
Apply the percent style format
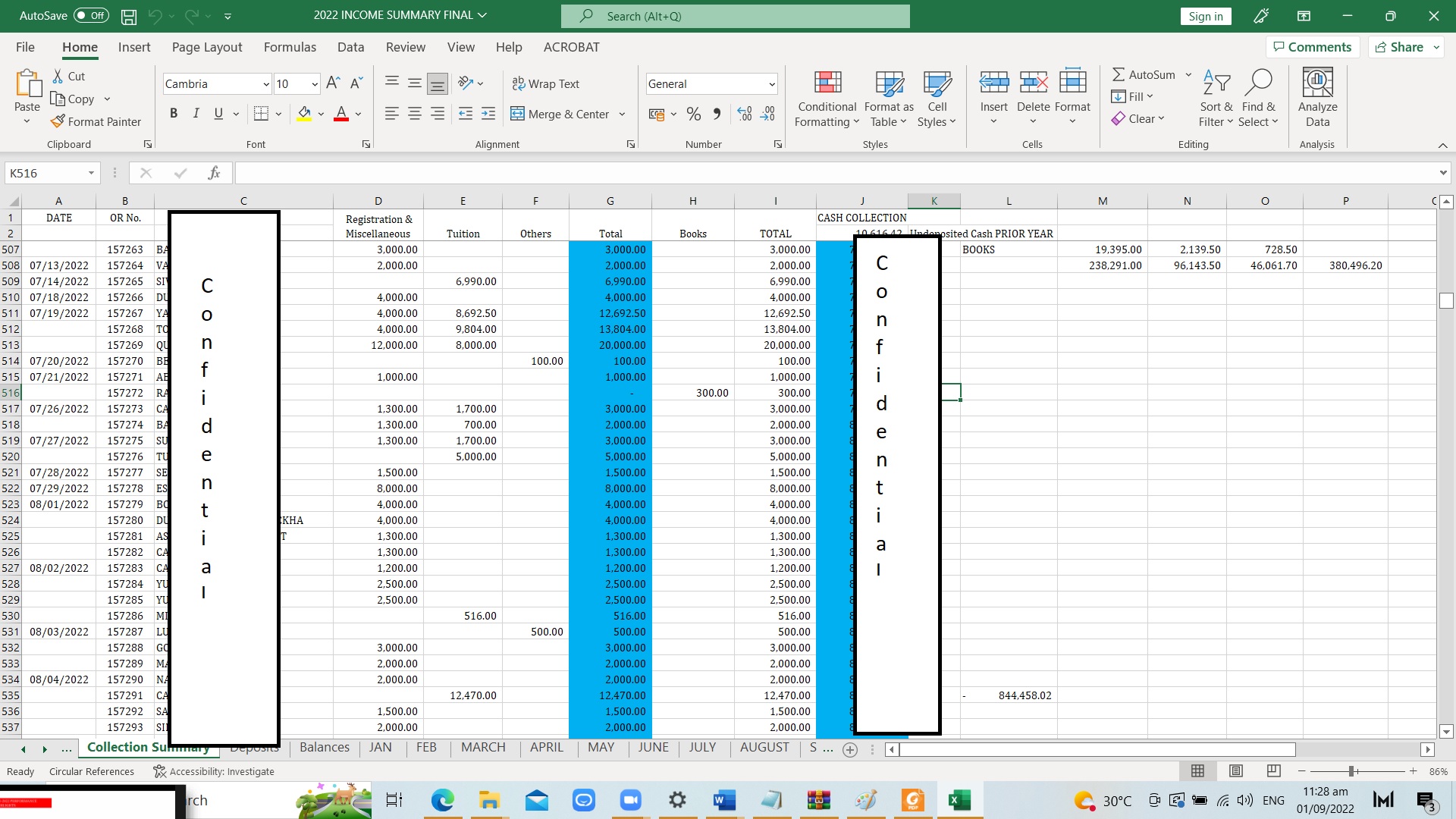[x=693, y=114]
